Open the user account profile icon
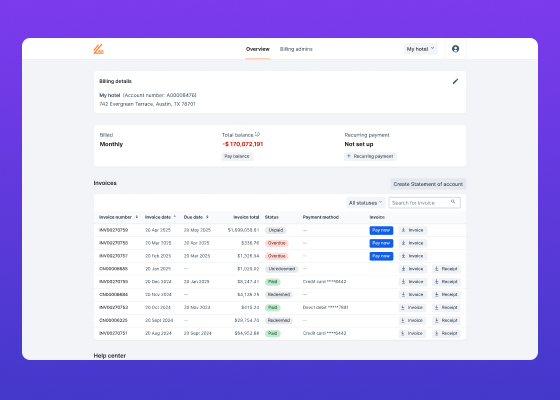The image size is (560, 400). coord(455,49)
